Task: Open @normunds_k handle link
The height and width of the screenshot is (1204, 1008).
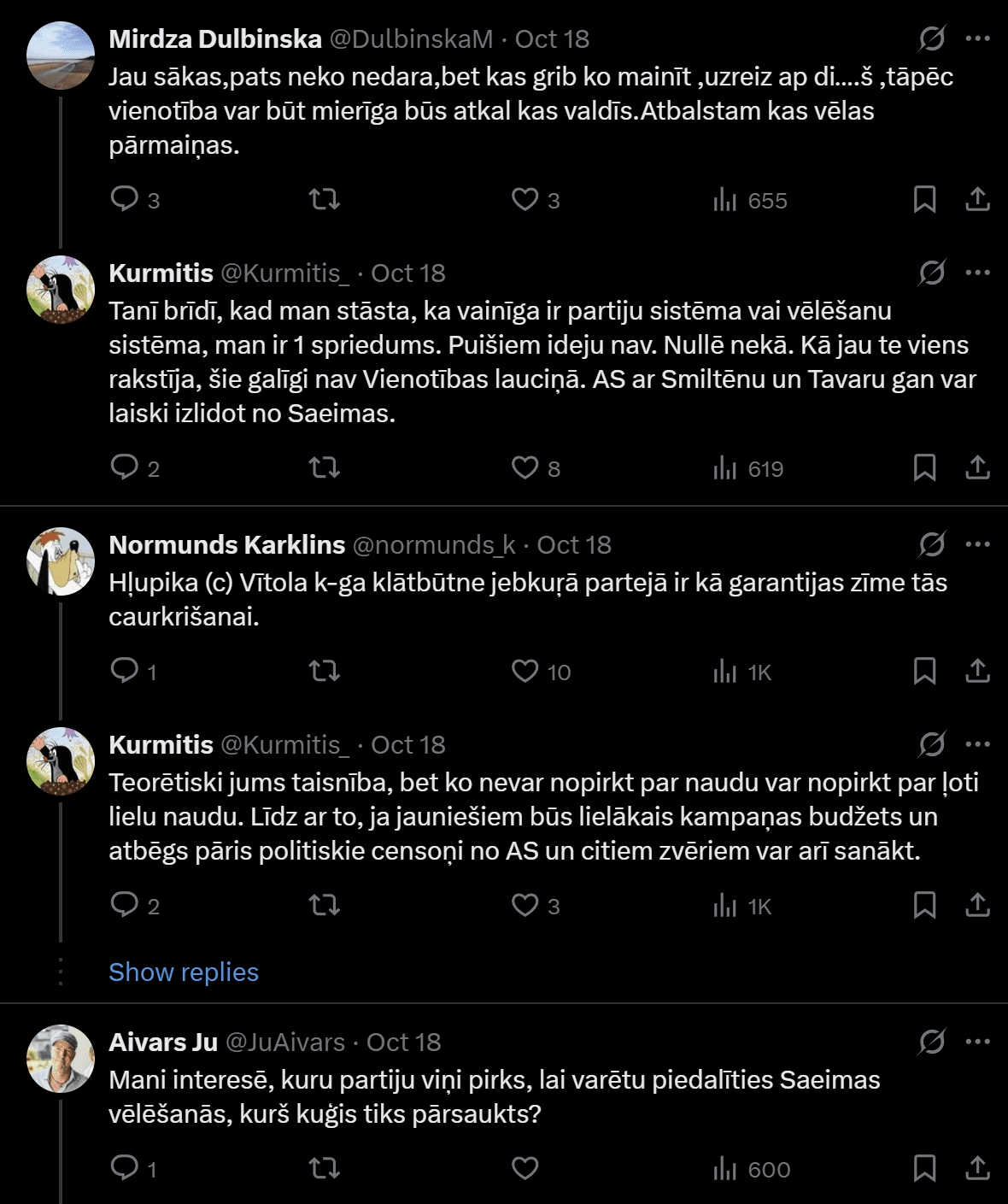Action: tap(434, 544)
